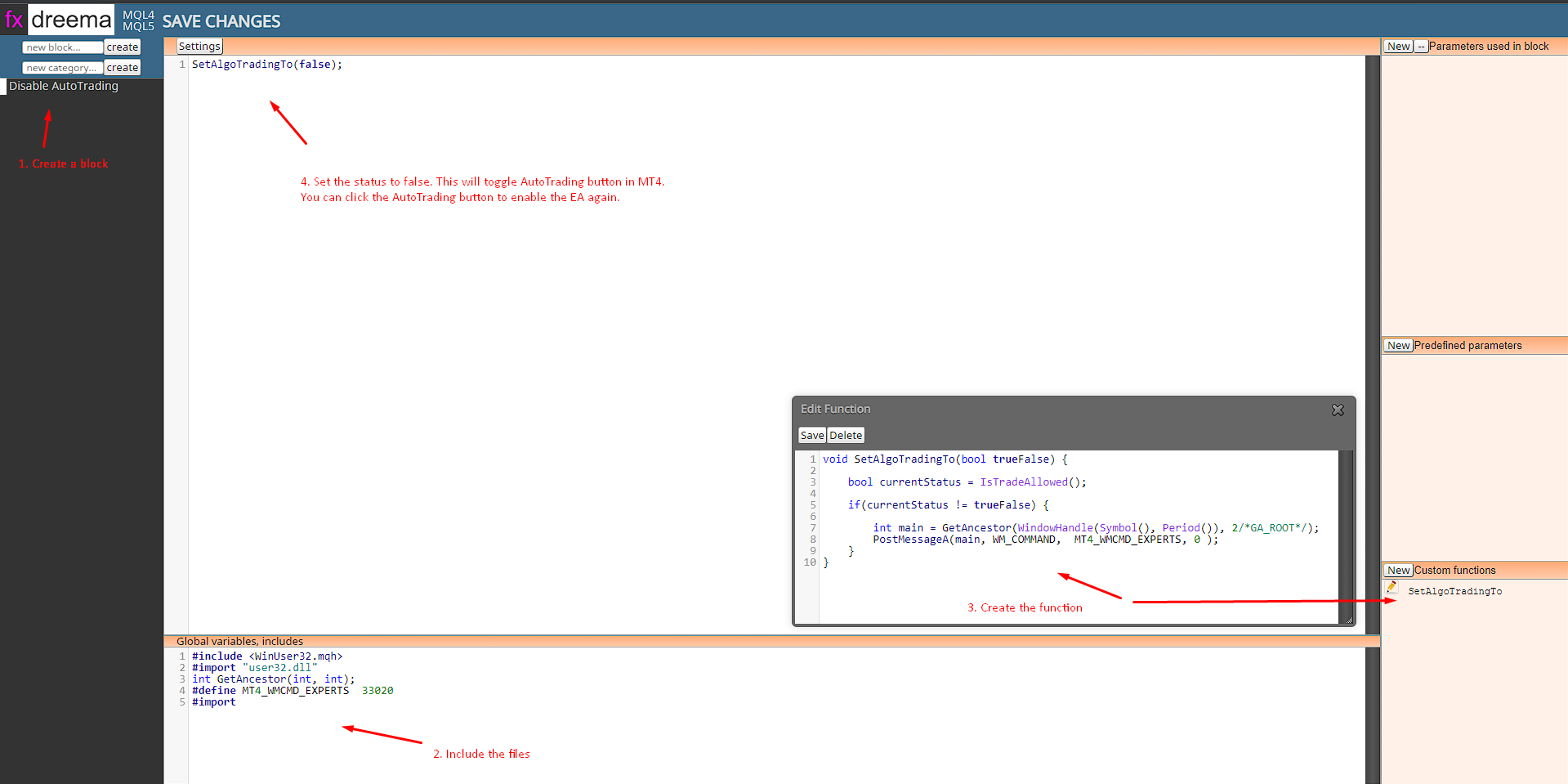Click the main code editor vertical scrollbar
Viewport: 1568px width, 784px height.
click(1373, 343)
